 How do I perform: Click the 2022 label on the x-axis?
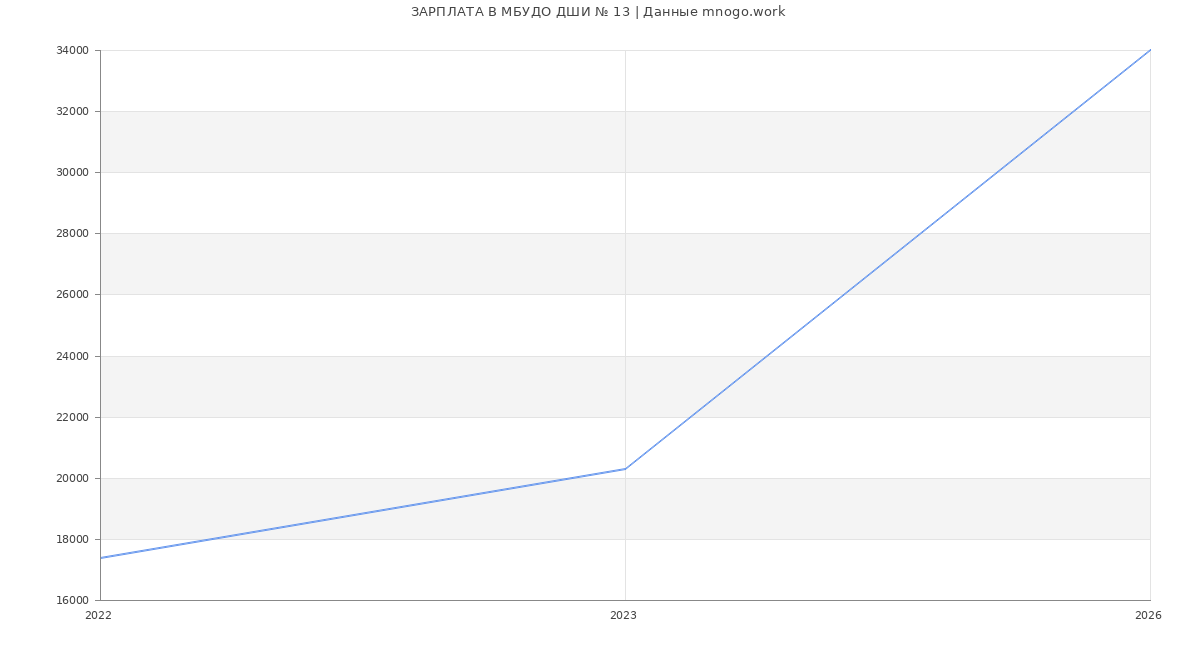[99, 616]
